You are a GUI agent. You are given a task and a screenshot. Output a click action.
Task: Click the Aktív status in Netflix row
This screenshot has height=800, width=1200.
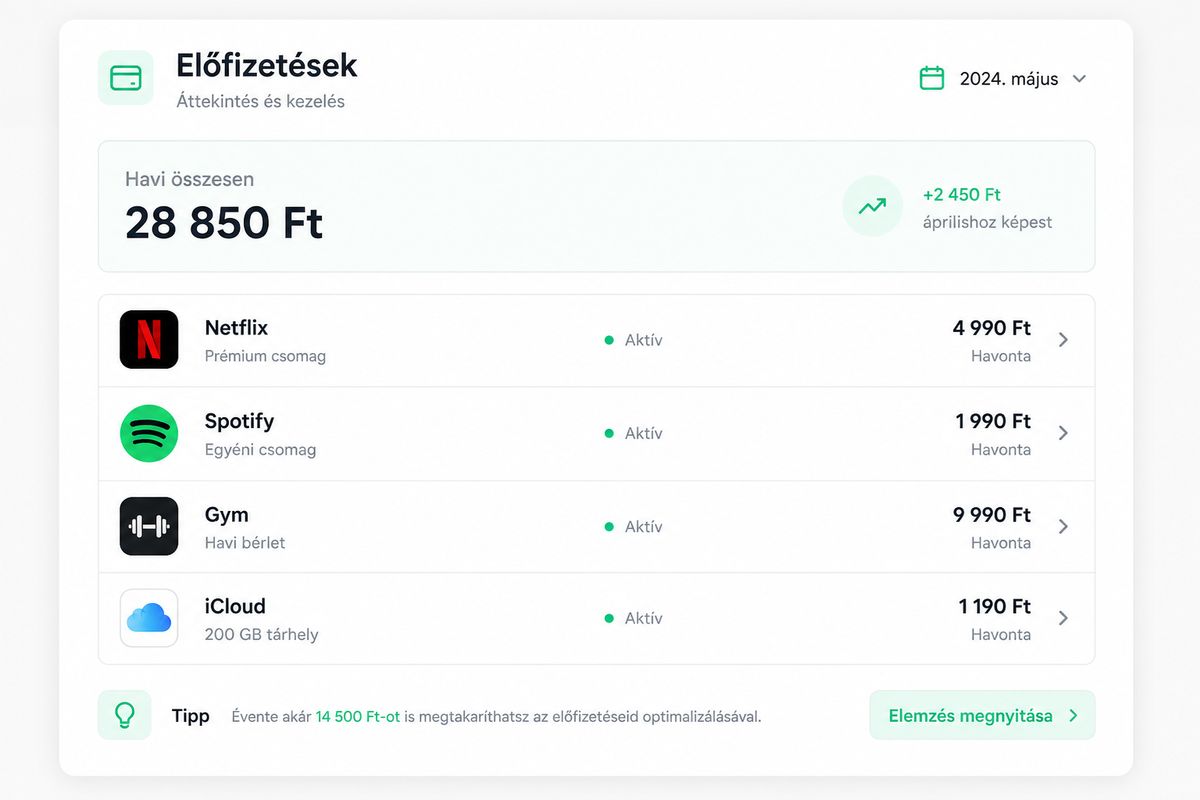click(x=633, y=340)
